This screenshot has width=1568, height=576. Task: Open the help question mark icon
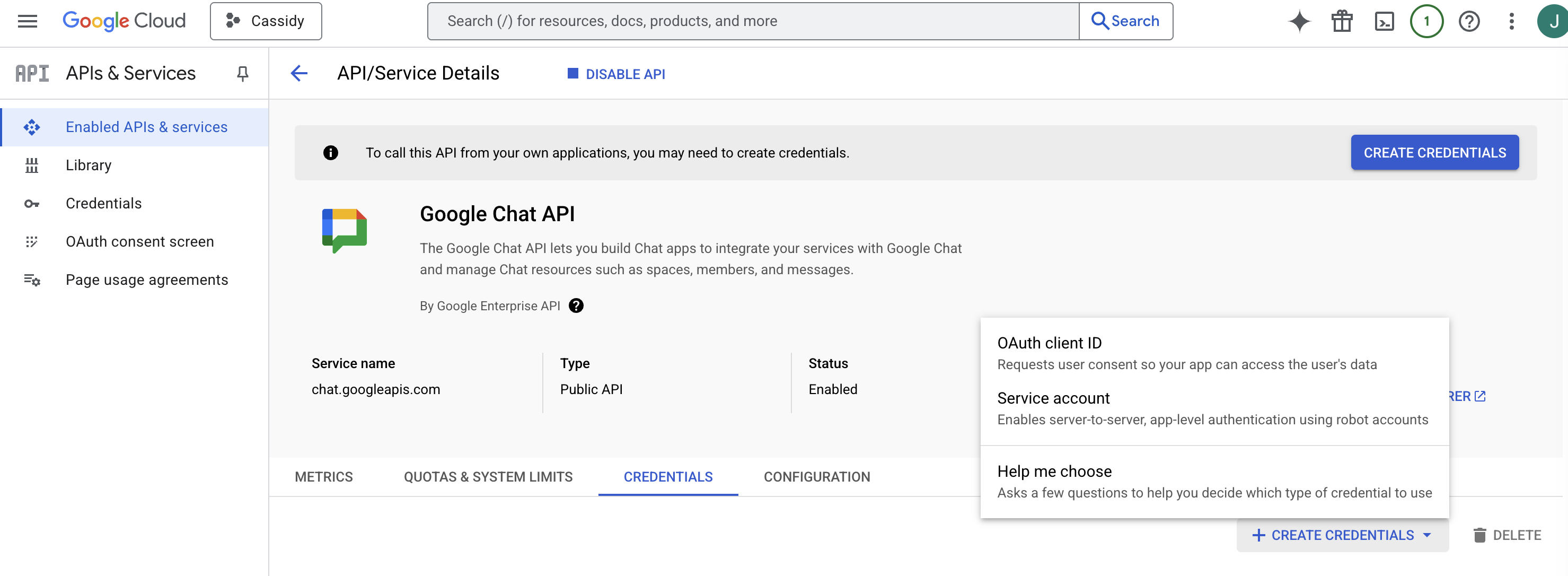coord(1469,21)
